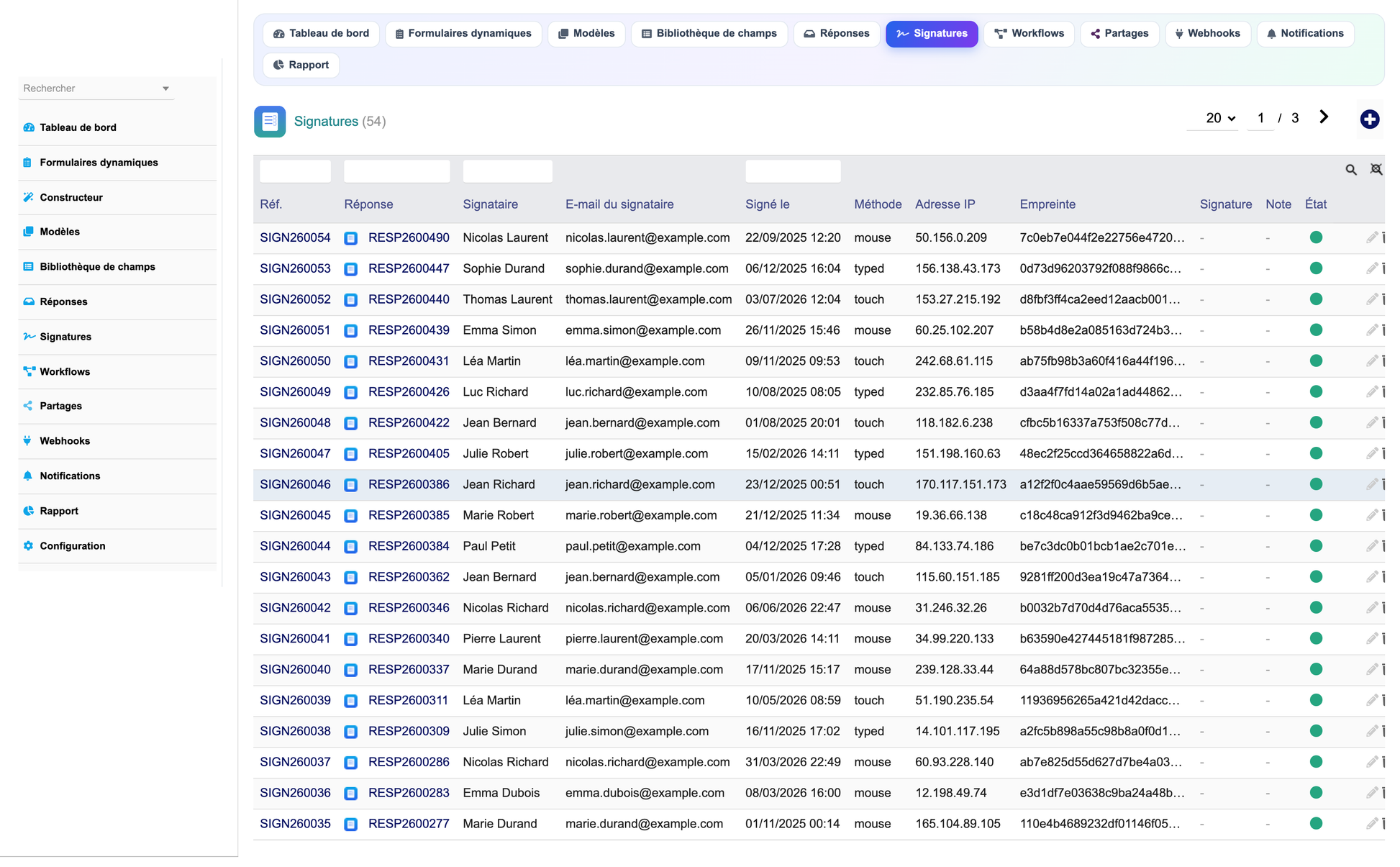Viewport: 1400px width, 867px height.
Task: Open response RESP2600283
Action: point(409,793)
